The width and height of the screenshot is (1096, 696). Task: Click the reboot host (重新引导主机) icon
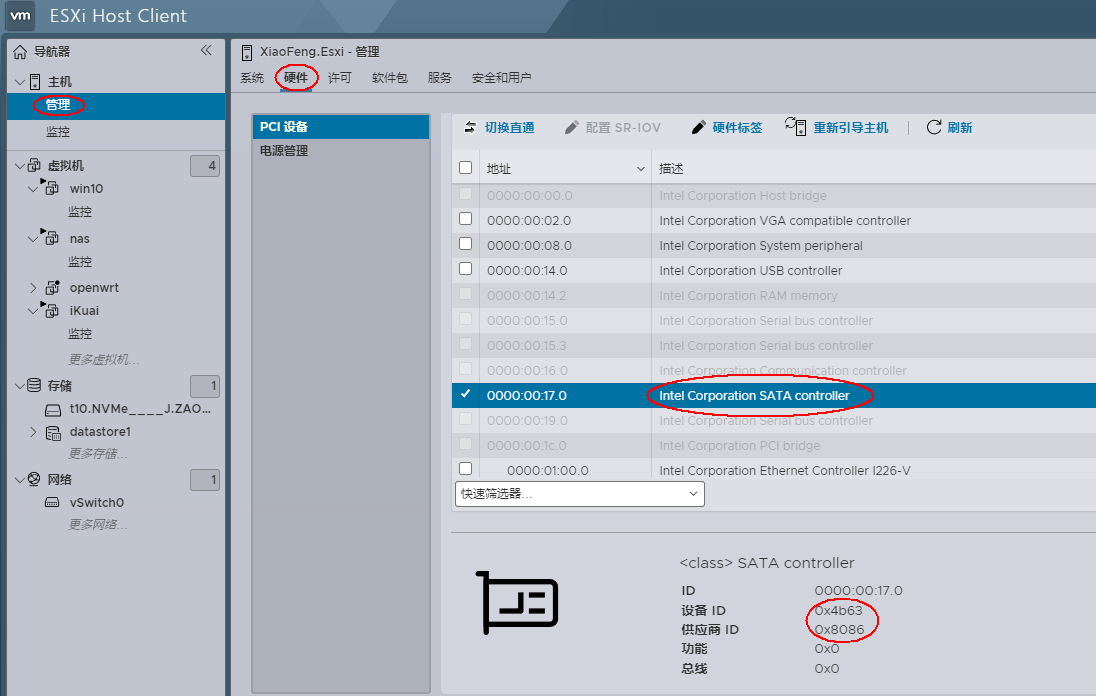(x=795, y=126)
